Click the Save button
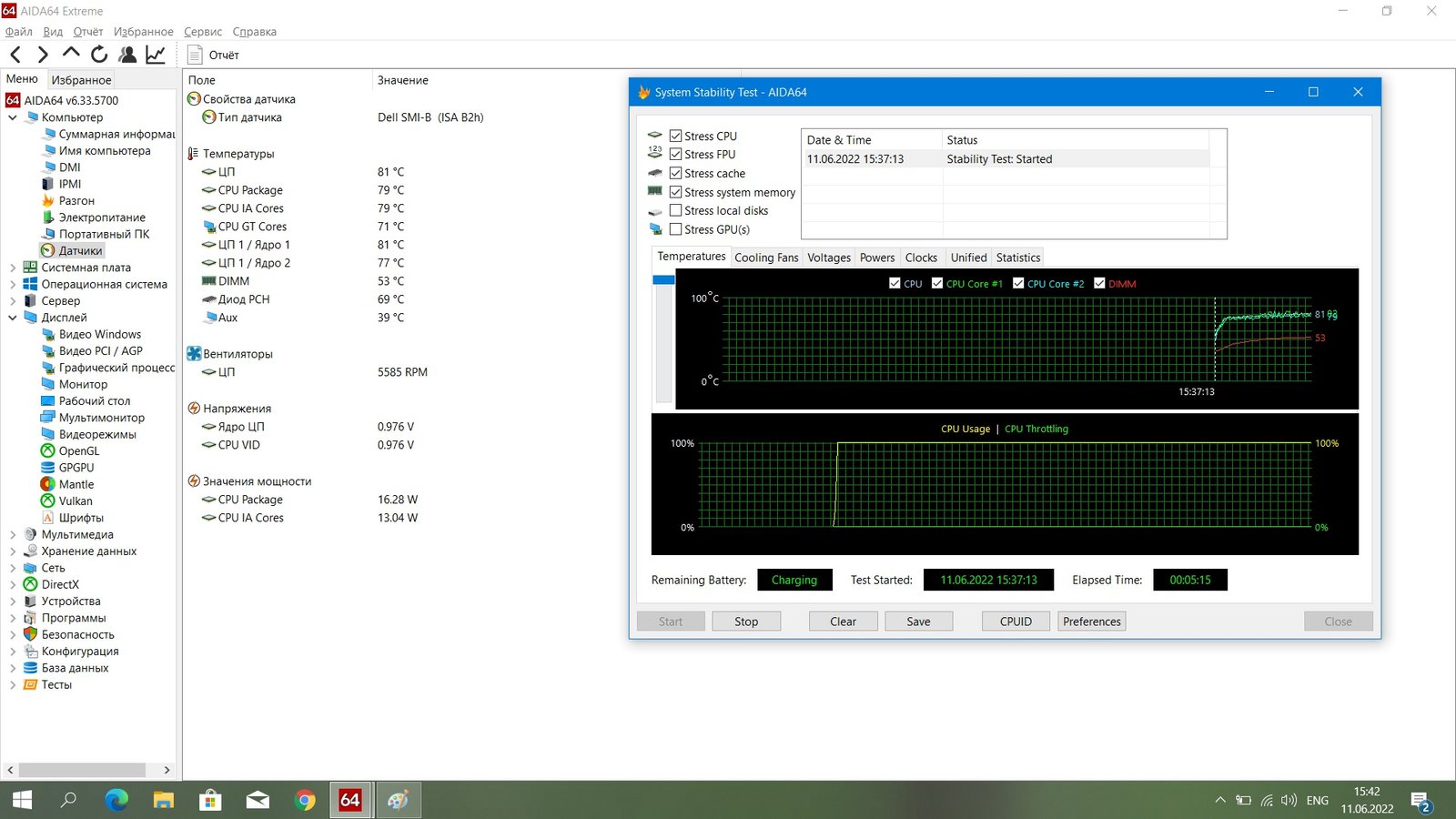The width and height of the screenshot is (1456, 819). click(918, 622)
